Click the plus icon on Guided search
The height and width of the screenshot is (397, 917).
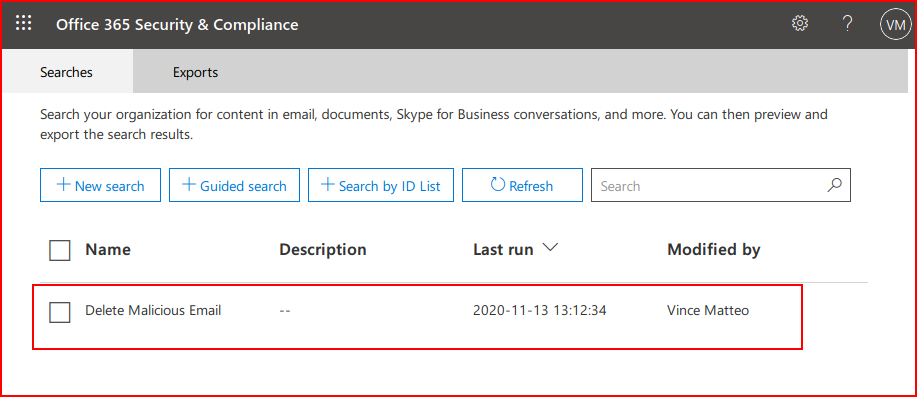[x=189, y=185]
